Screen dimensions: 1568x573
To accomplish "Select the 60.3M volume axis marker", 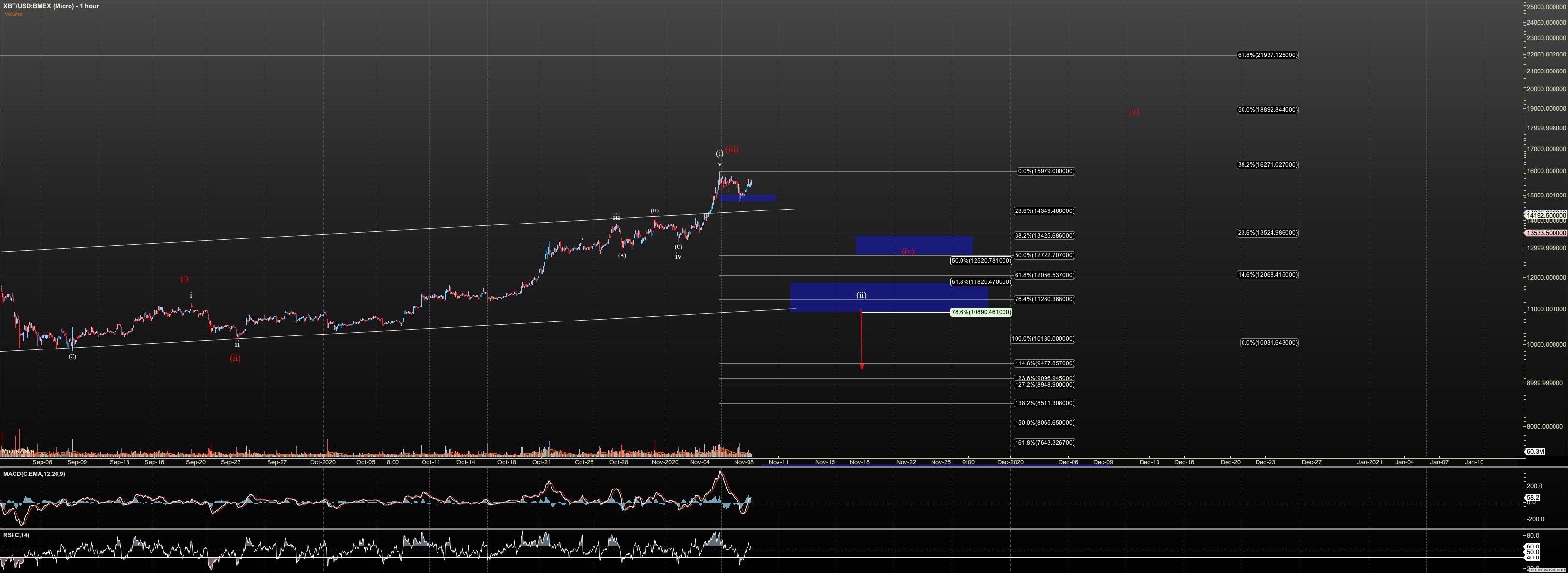I will [1535, 451].
